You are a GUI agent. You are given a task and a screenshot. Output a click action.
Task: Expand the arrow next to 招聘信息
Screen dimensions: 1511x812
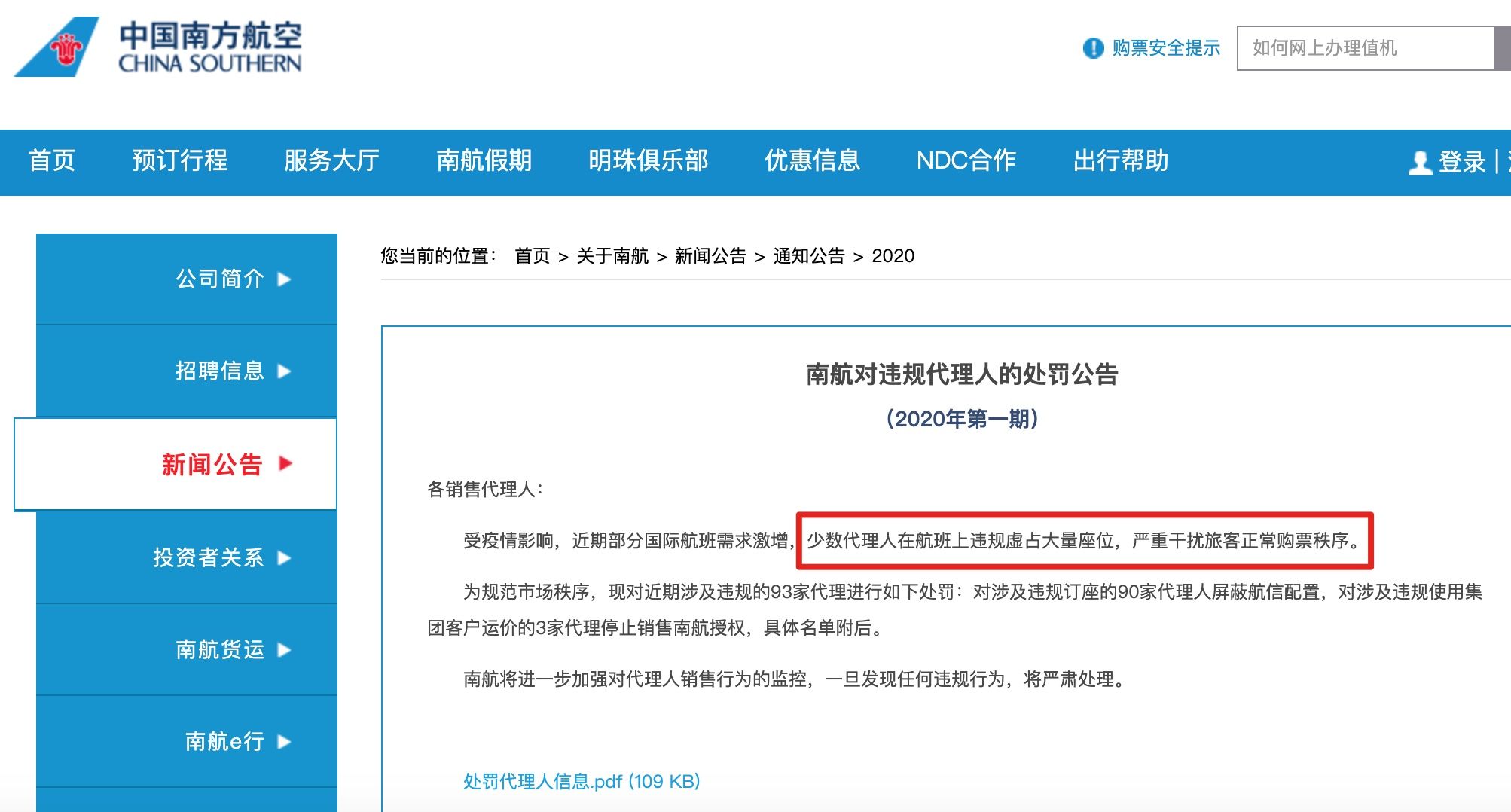[284, 371]
